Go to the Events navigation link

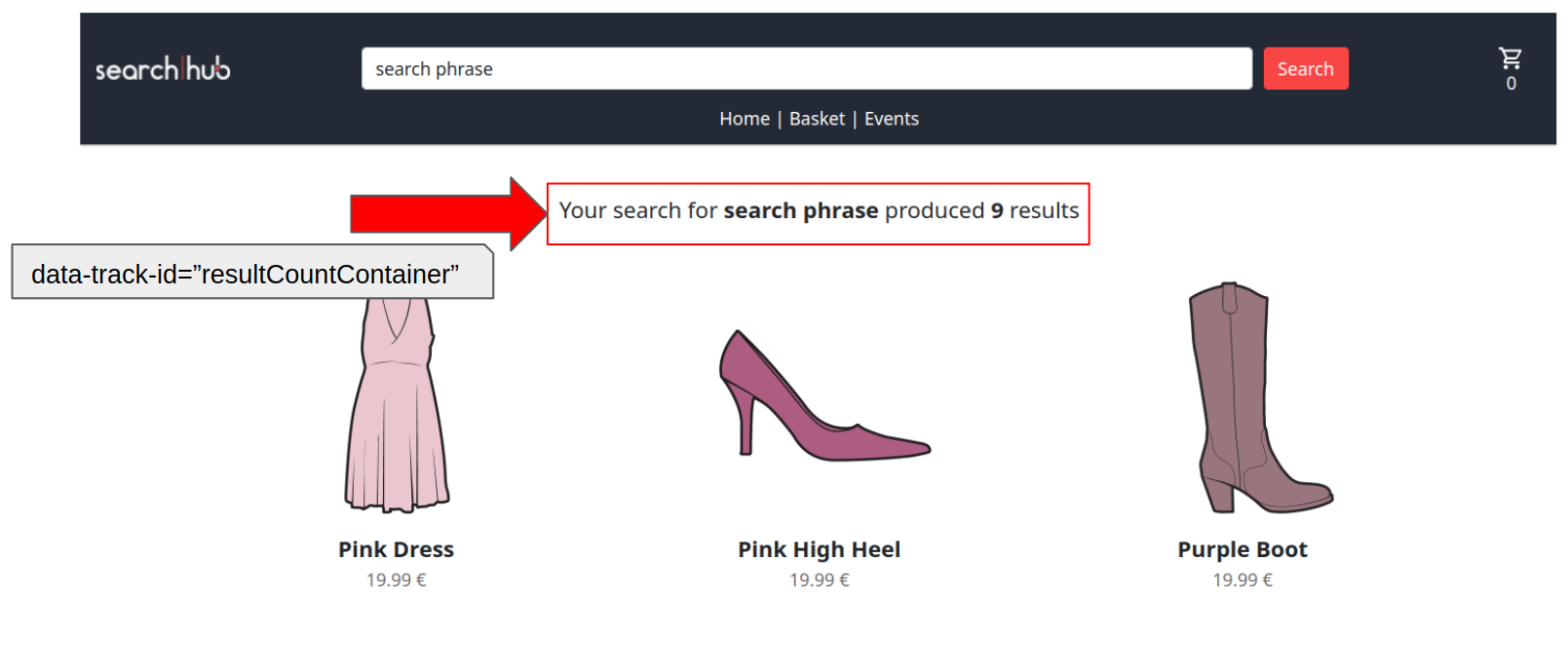(892, 119)
